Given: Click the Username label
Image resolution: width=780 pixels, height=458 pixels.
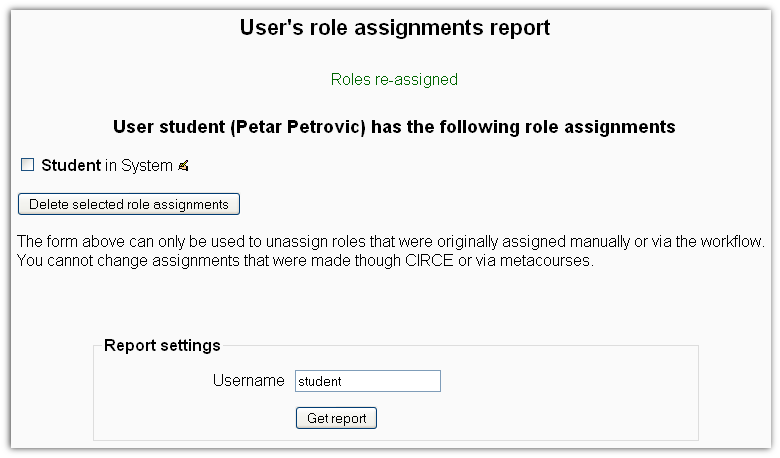Looking at the screenshot, I should pos(248,380).
